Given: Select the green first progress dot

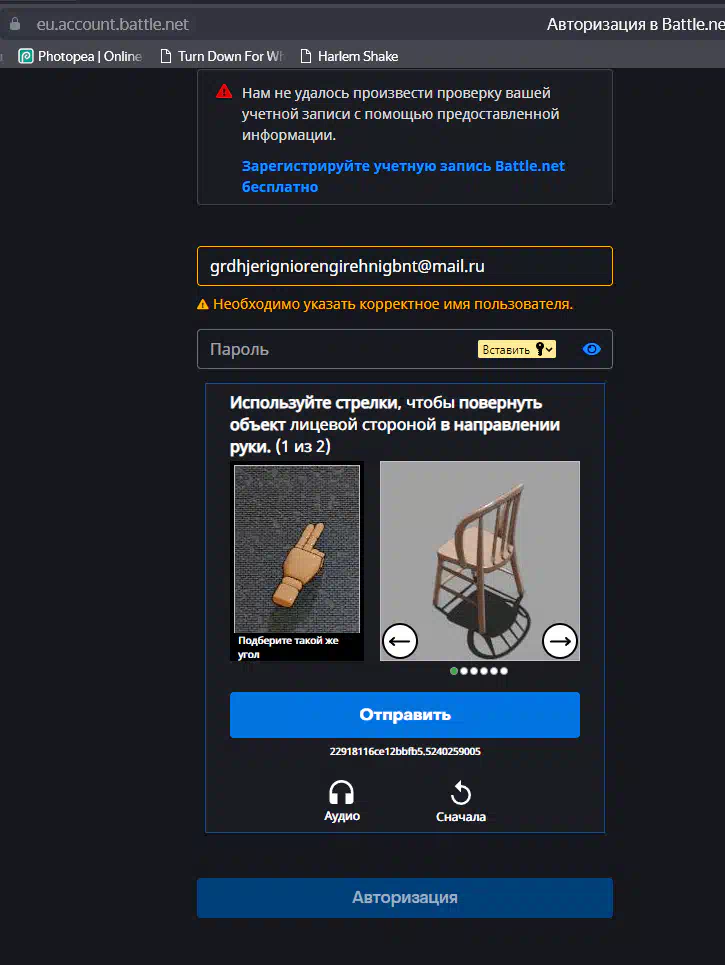Looking at the screenshot, I should (454, 671).
